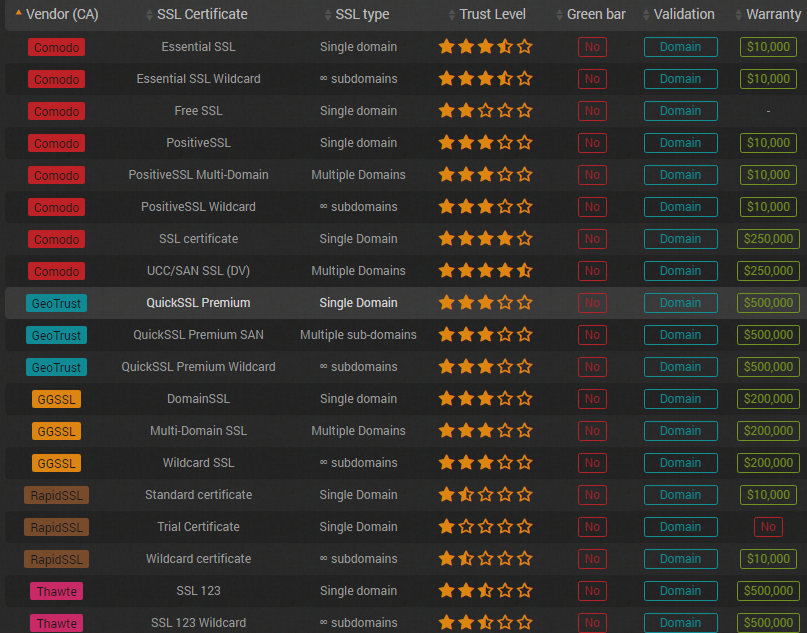The width and height of the screenshot is (807, 633).
Task: Click $500,000 warranty in SSL 123 row
Action: (x=768, y=591)
